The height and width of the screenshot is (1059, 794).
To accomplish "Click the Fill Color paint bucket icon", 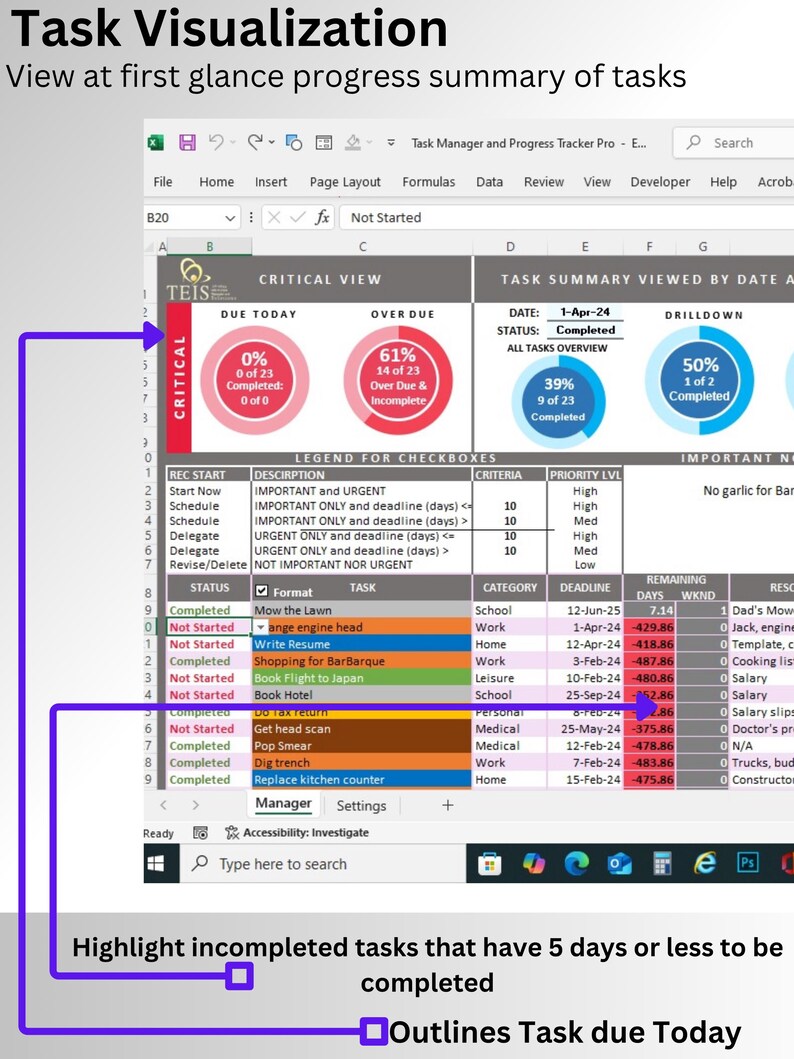I will point(353,142).
